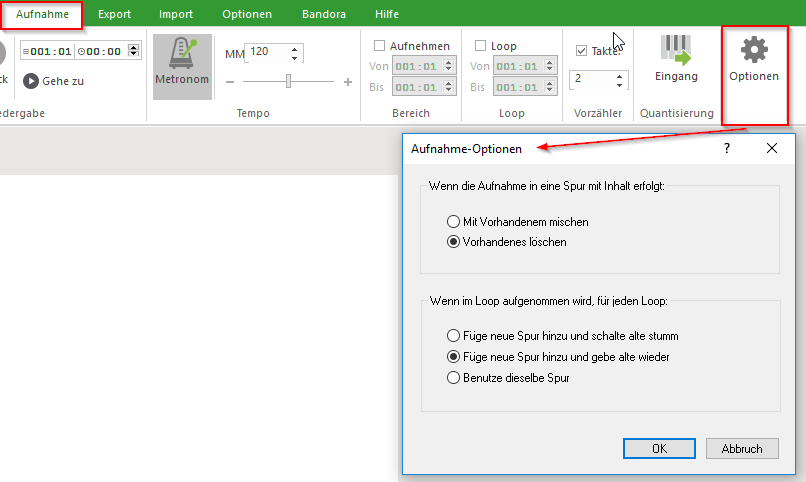Select Füge neue Spur hinzu und gebe alte wieder
This screenshot has width=806, height=482.
pyautogui.click(x=453, y=356)
